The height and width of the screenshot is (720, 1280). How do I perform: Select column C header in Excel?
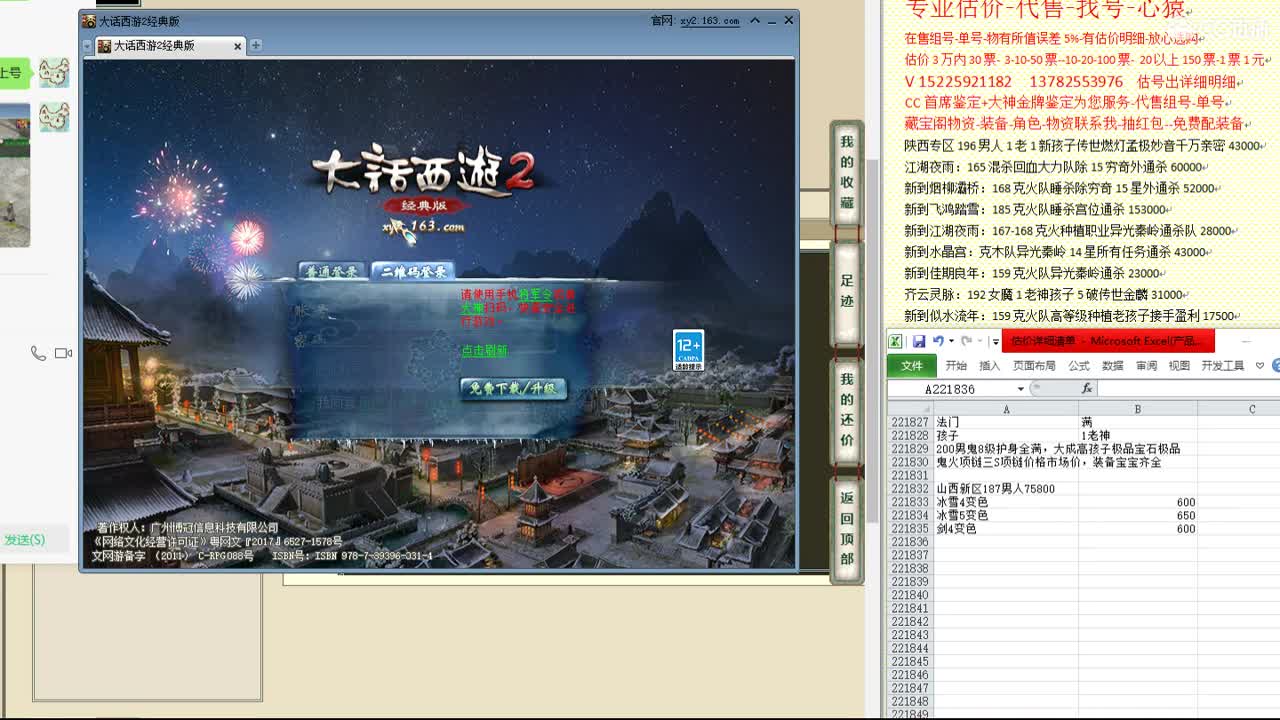pyautogui.click(x=1240, y=409)
